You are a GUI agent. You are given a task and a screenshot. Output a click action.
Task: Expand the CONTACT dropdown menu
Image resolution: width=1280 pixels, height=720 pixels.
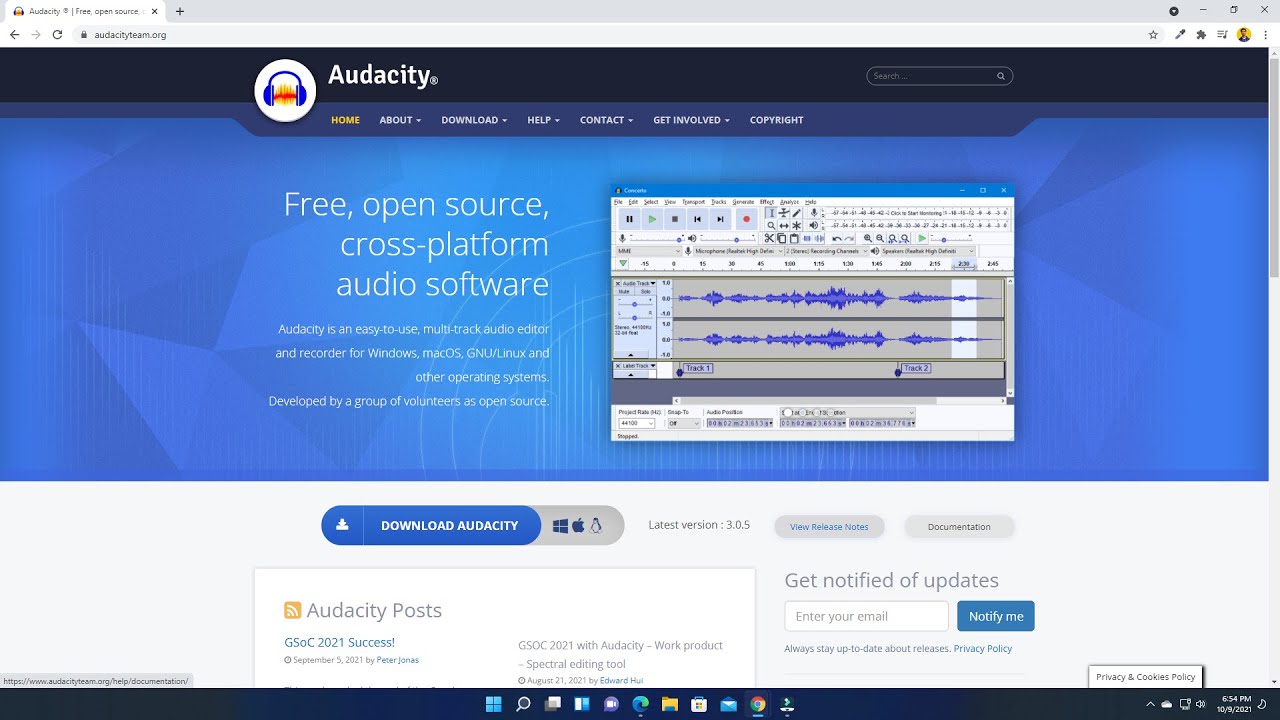coord(606,120)
